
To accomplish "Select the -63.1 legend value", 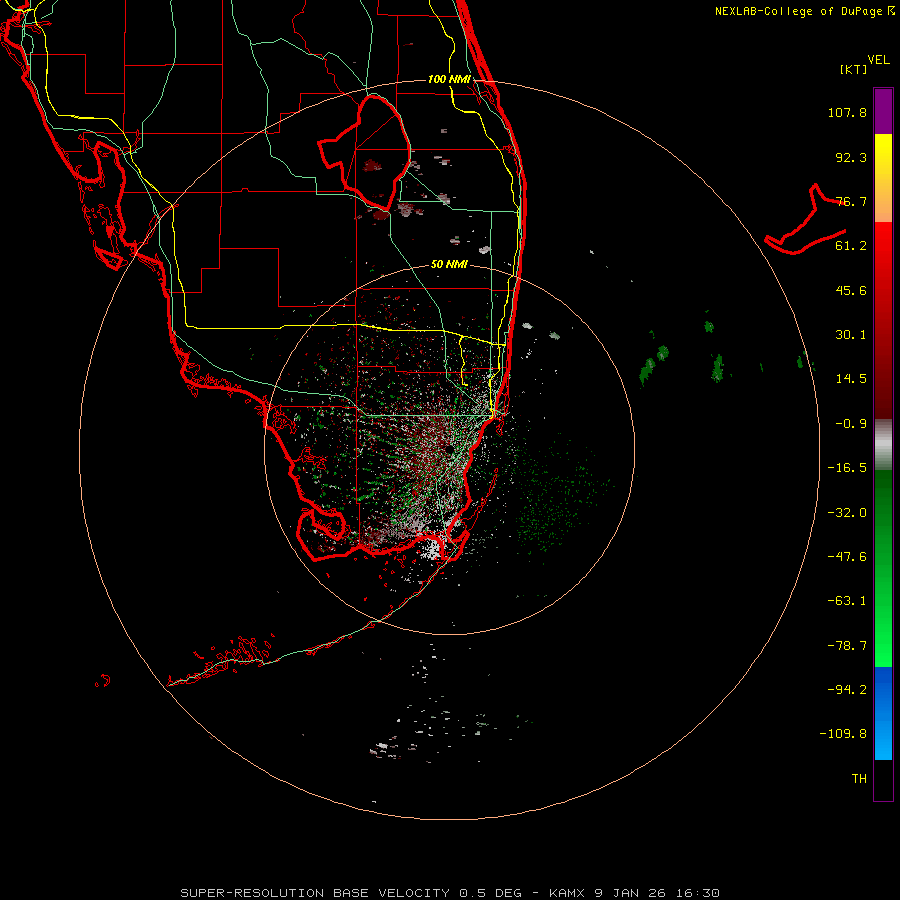I will pos(847,601).
